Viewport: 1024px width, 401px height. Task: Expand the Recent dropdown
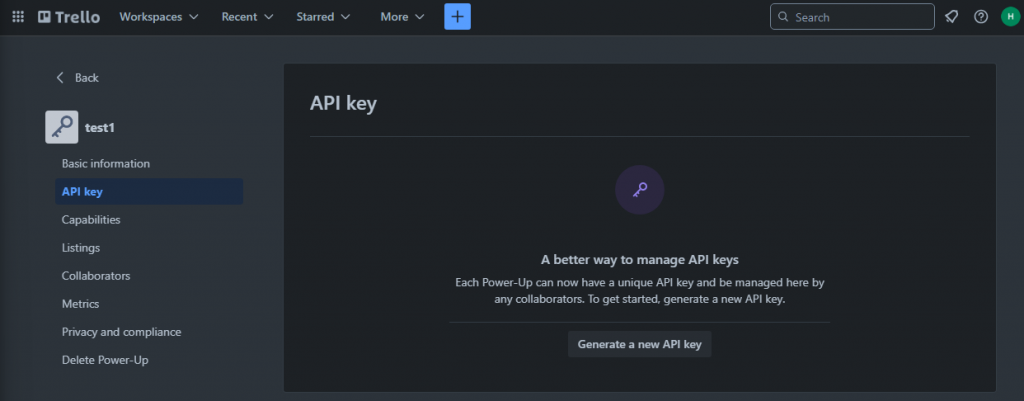pyautogui.click(x=248, y=17)
